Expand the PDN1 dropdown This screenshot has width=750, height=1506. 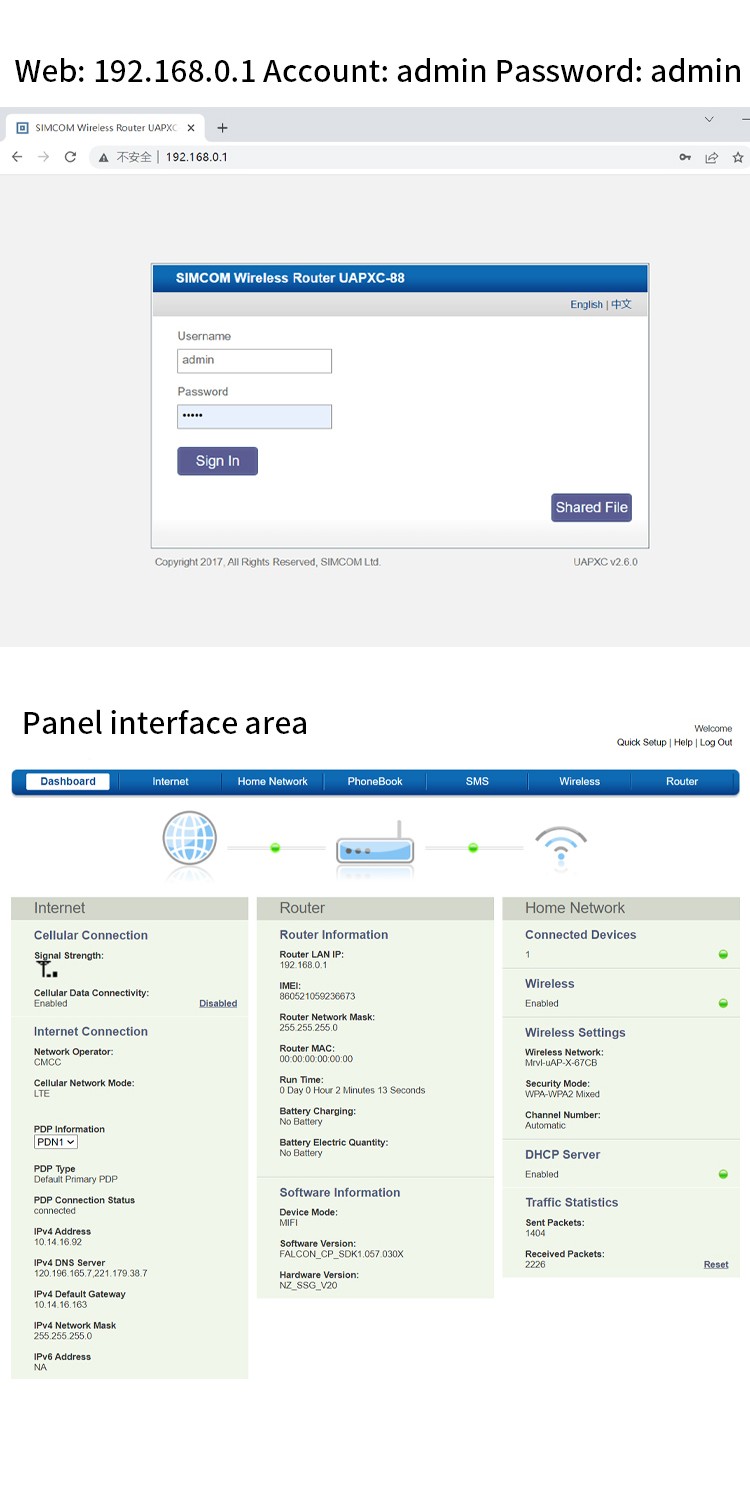tap(56, 1142)
